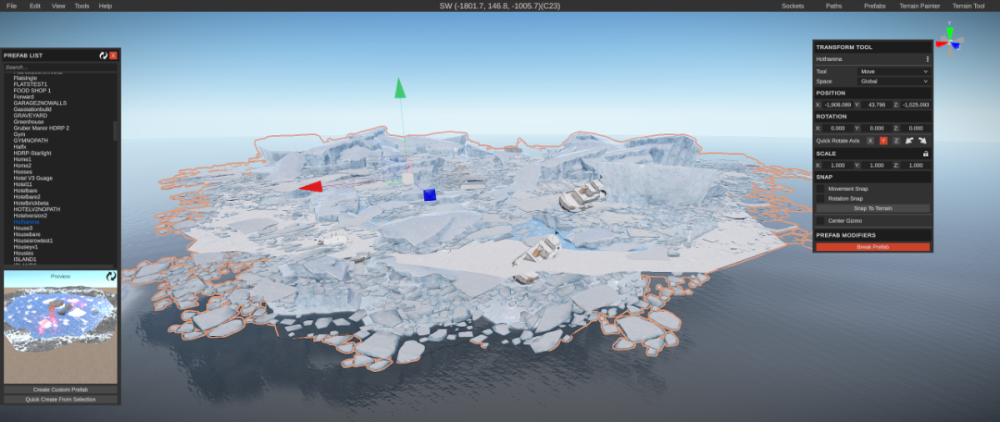
Task: Close the Prefab List panel
Action: pos(113,55)
